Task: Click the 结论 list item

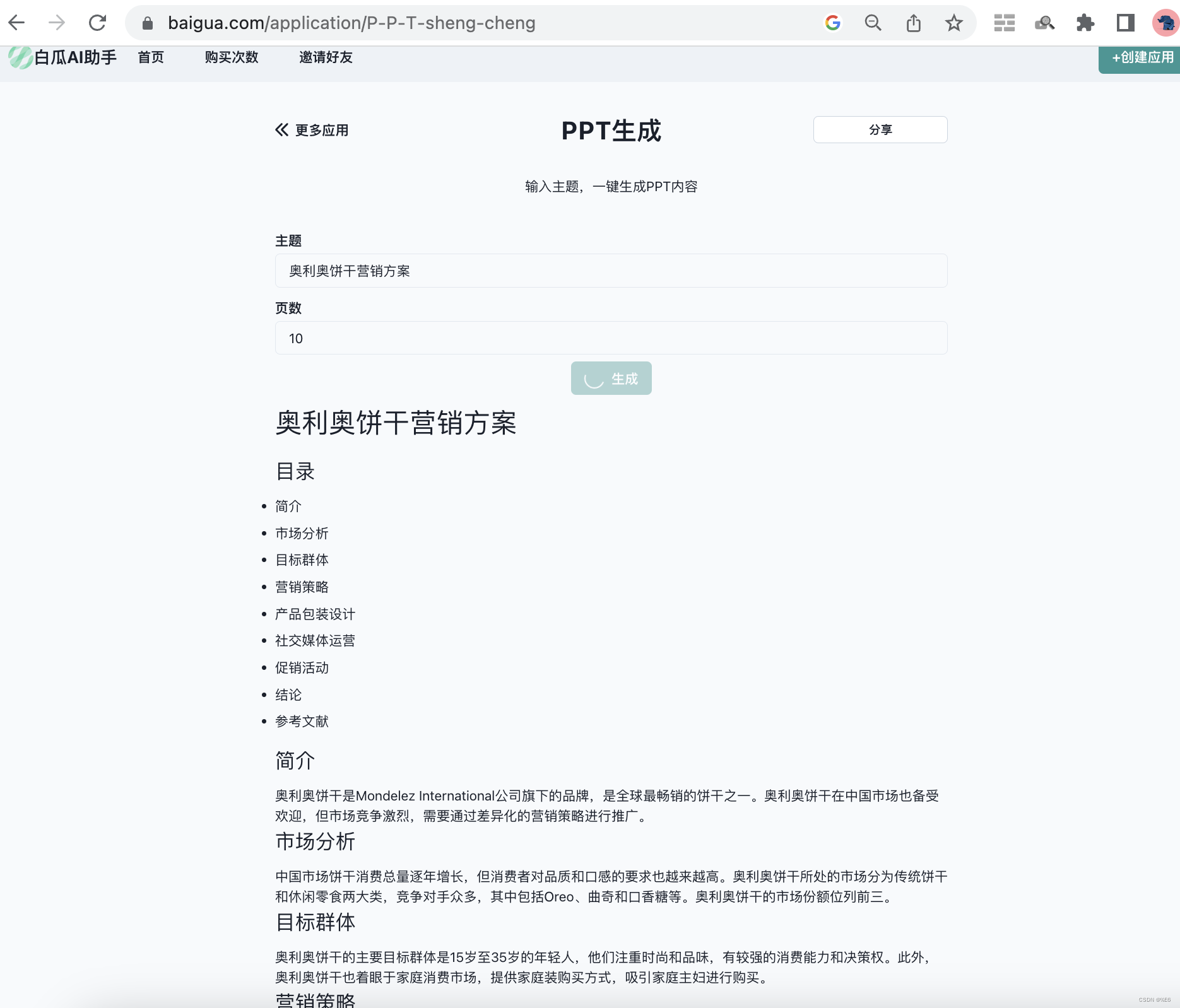Action: (x=288, y=695)
